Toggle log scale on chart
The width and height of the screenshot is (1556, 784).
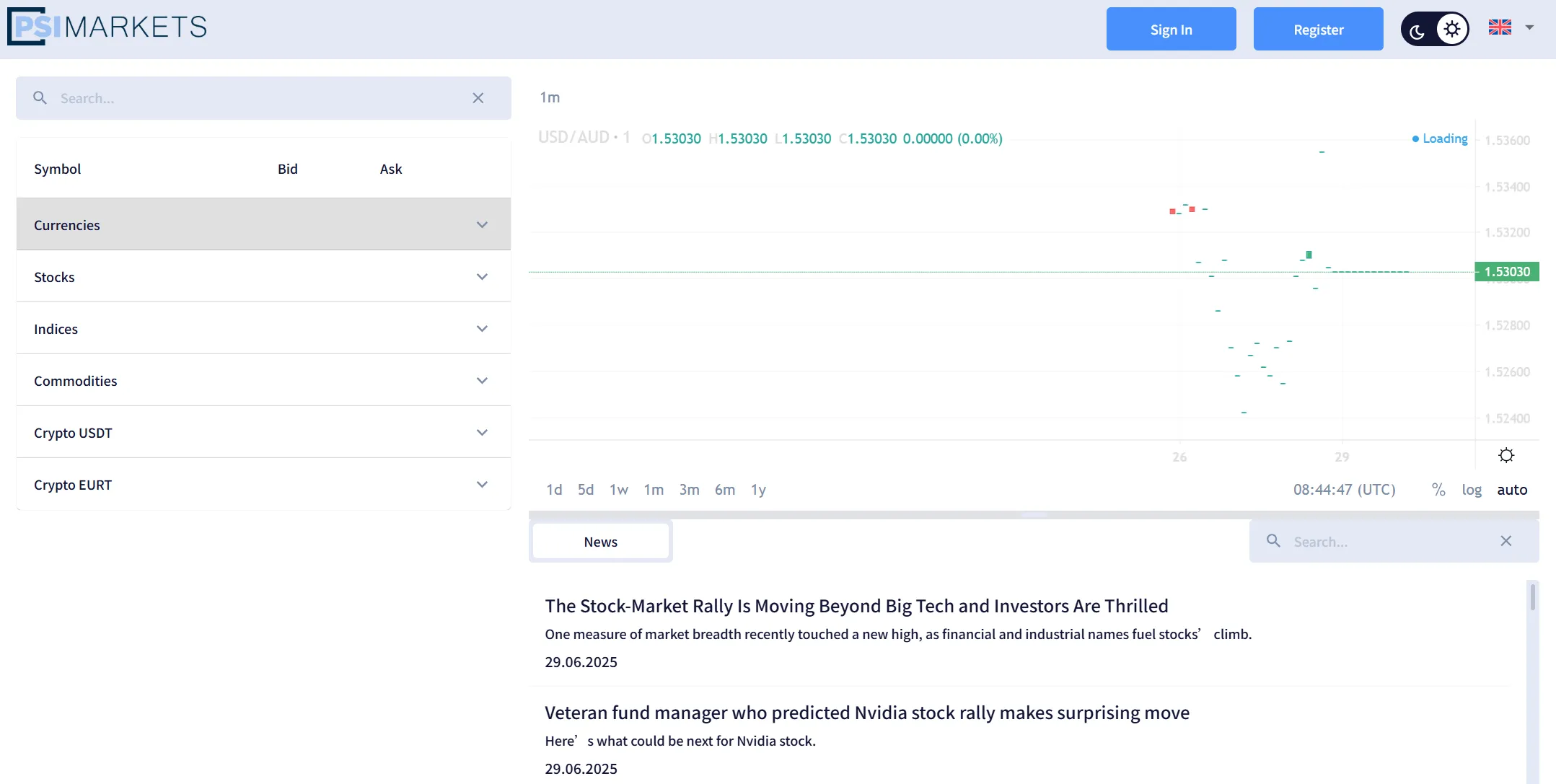[1472, 490]
